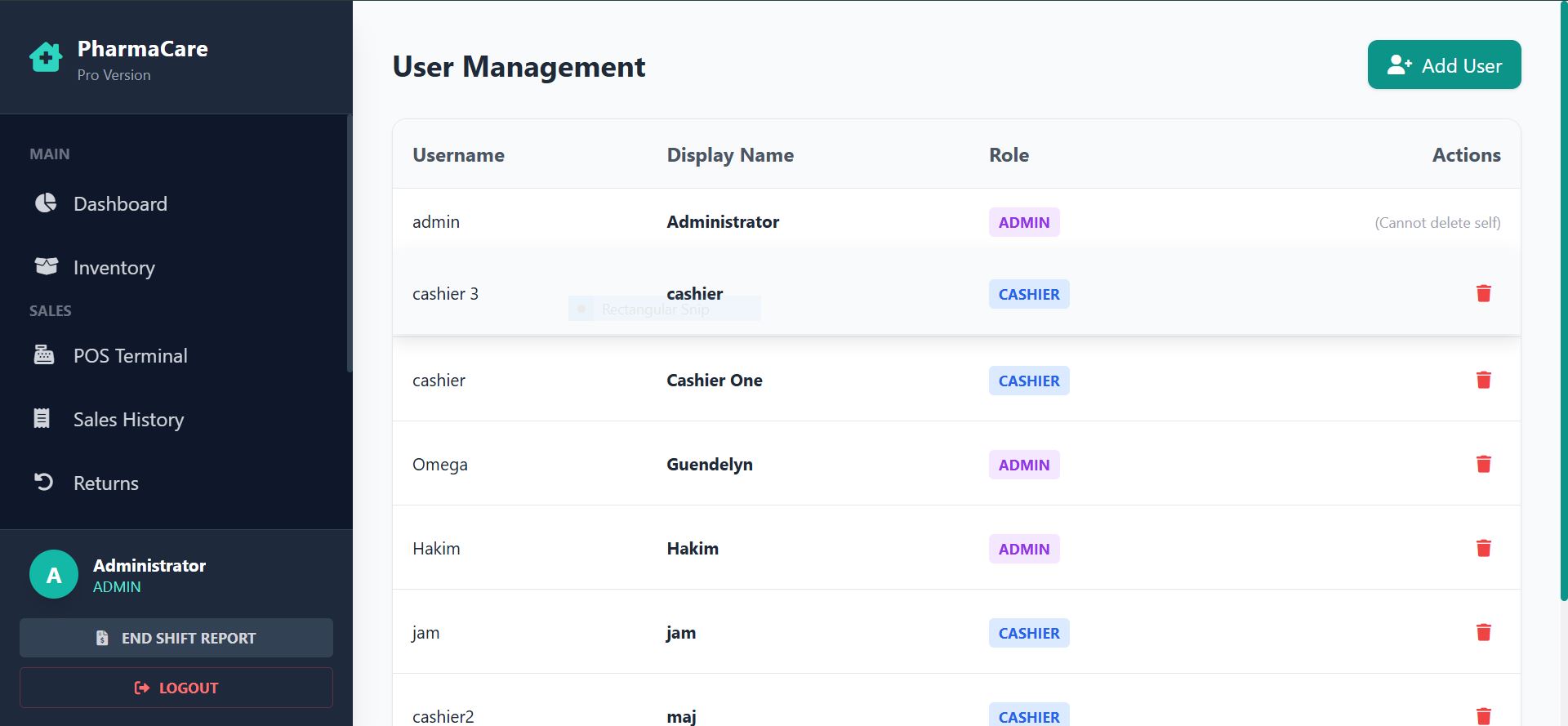This screenshot has height=726, width=1568.
Task: Click the Administrator avatar circle
Action: click(x=54, y=575)
